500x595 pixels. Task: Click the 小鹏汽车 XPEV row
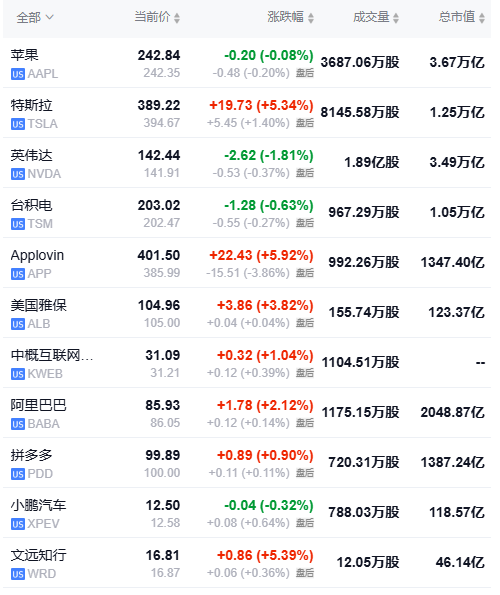click(x=247, y=513)
